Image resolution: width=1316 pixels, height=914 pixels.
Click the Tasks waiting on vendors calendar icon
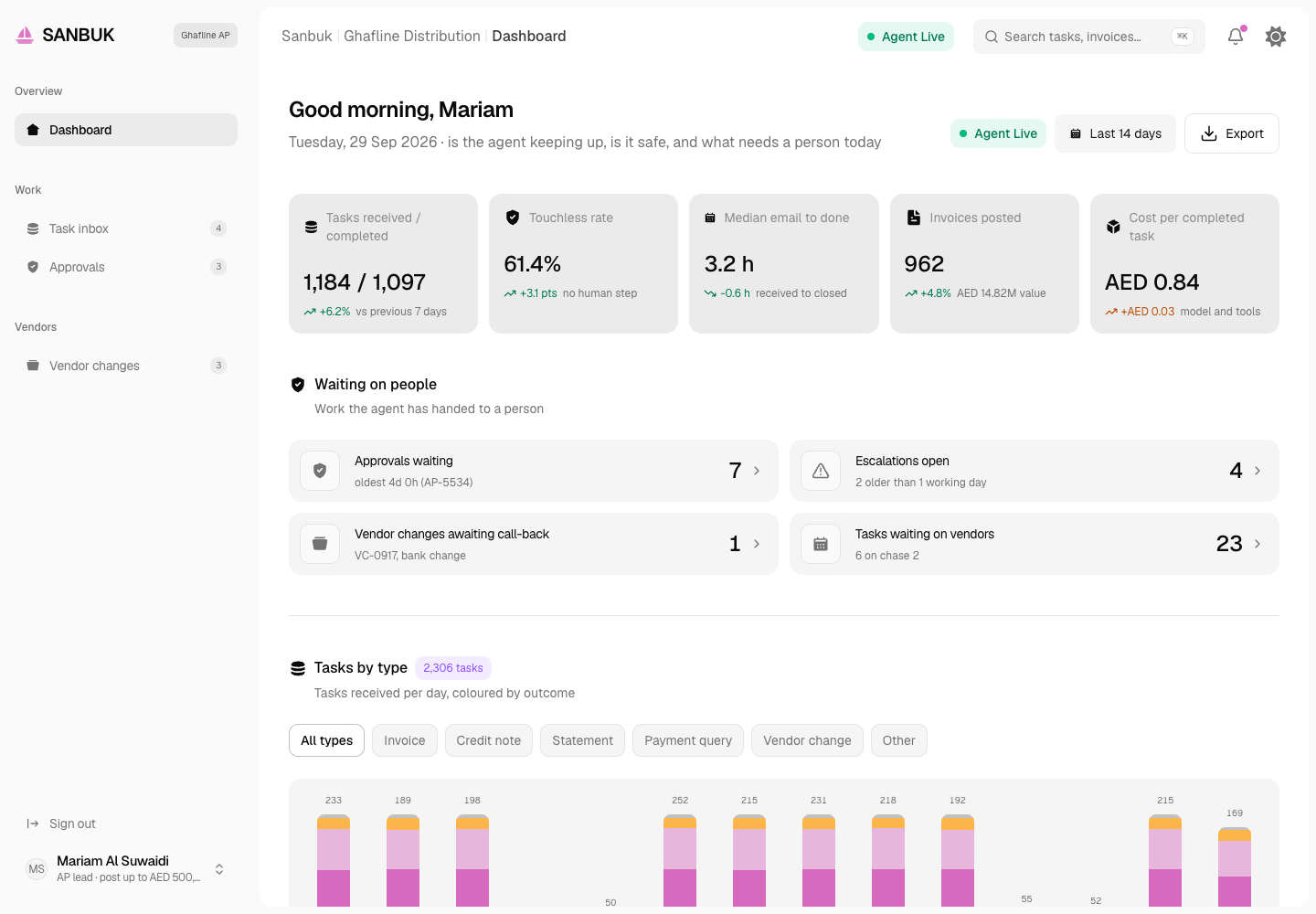pyautogui.click(x=821, y=544)
